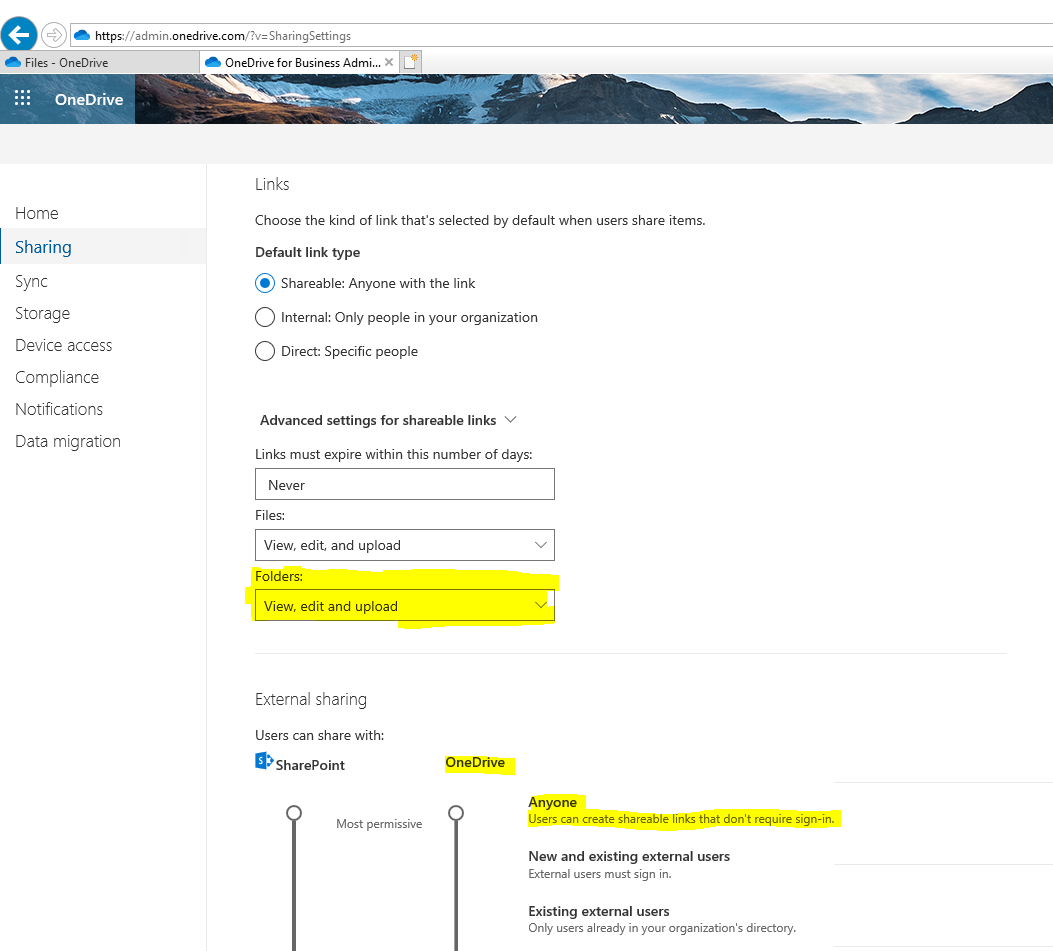The image size is (1053, 951).
Task: Open Sync settings in the sidebar
Action: point(32,281)
